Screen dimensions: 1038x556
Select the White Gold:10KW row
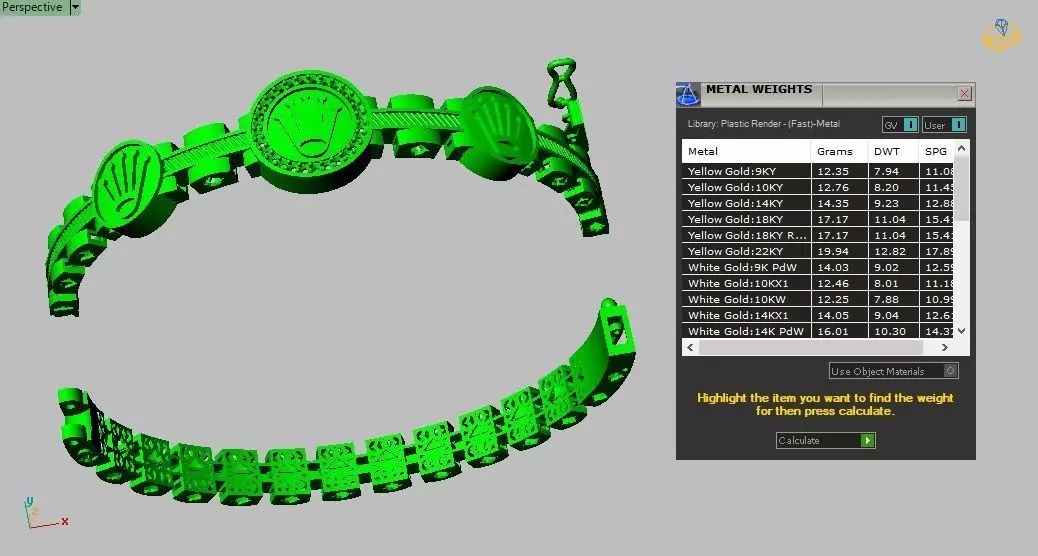(818, 299)
